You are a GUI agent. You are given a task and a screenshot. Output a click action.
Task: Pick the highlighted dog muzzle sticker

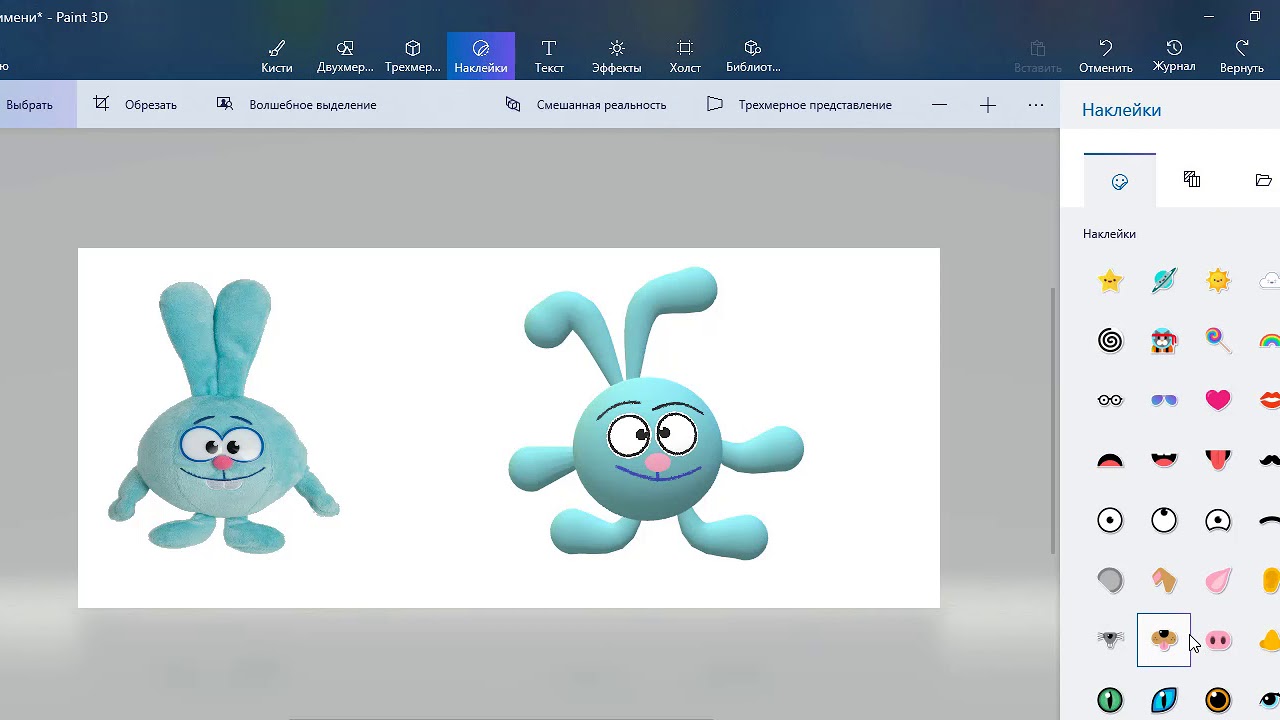pos(1164,640)
